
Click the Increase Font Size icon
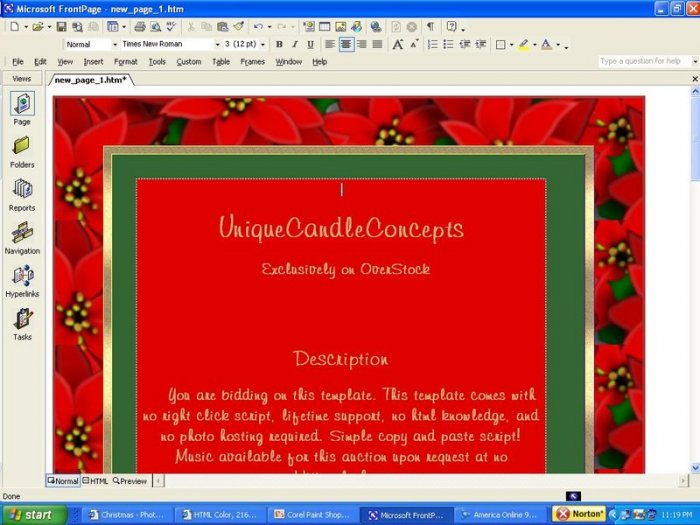coord(397,44)
